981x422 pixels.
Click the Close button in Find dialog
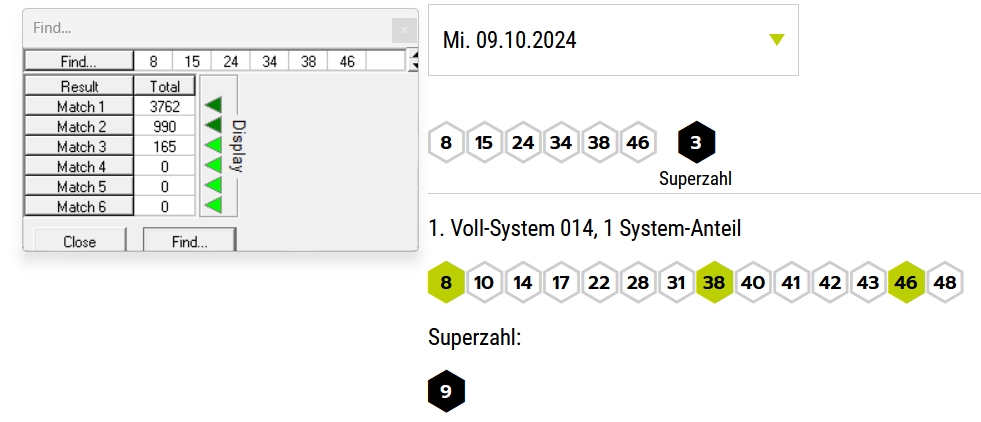[x=79, y=240]
